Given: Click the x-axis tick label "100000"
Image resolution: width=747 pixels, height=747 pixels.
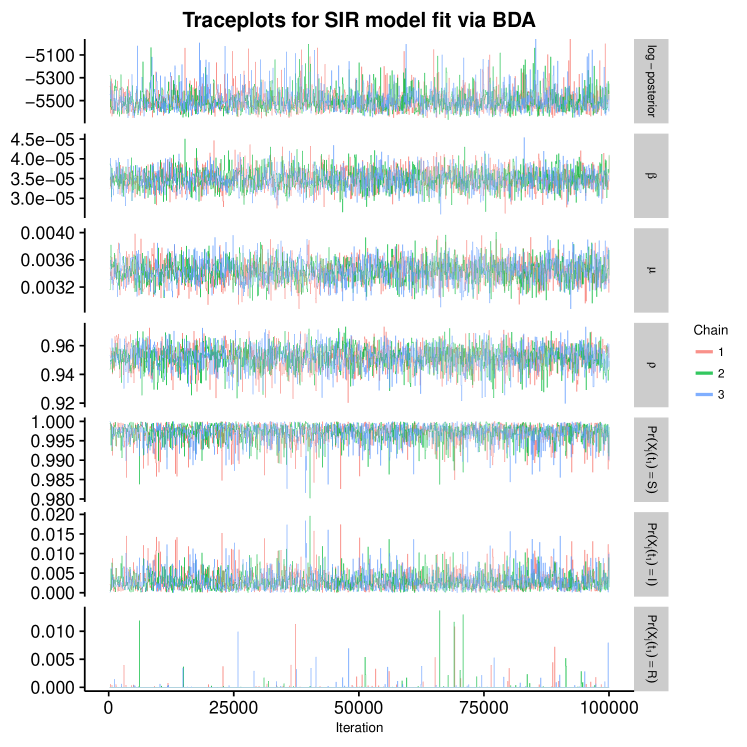Looking at the screenshot, I should [608, 708].
